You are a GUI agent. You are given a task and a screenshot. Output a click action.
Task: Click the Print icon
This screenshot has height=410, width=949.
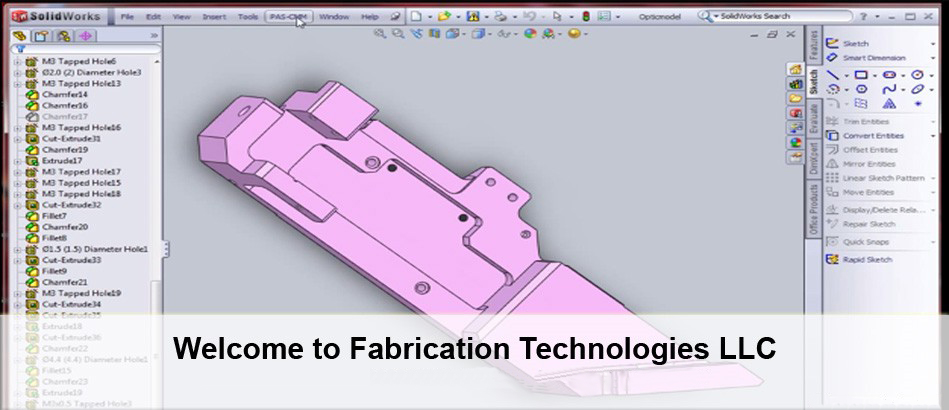[x=501, y=16]
